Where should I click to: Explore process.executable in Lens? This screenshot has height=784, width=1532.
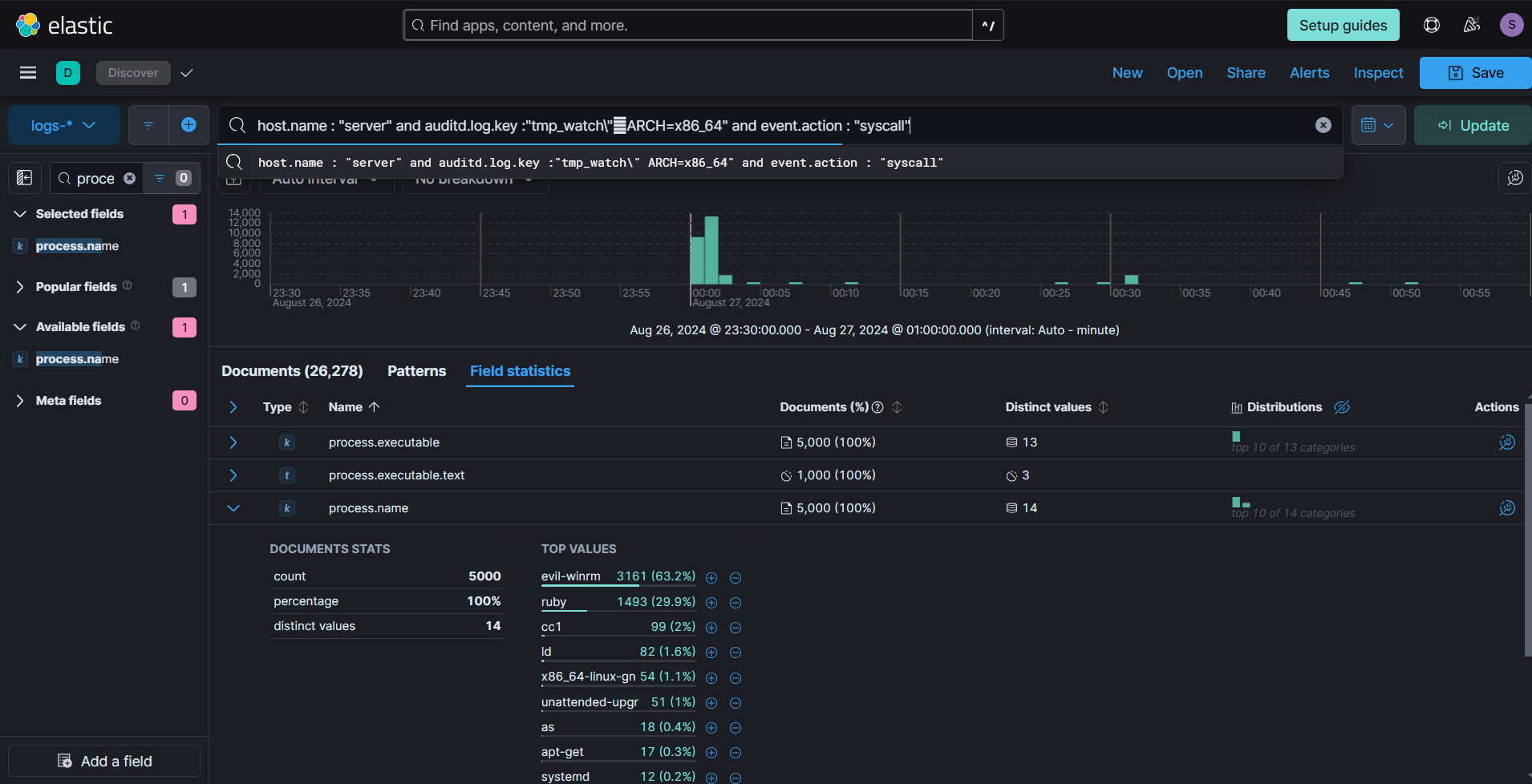pos(1507,443)
